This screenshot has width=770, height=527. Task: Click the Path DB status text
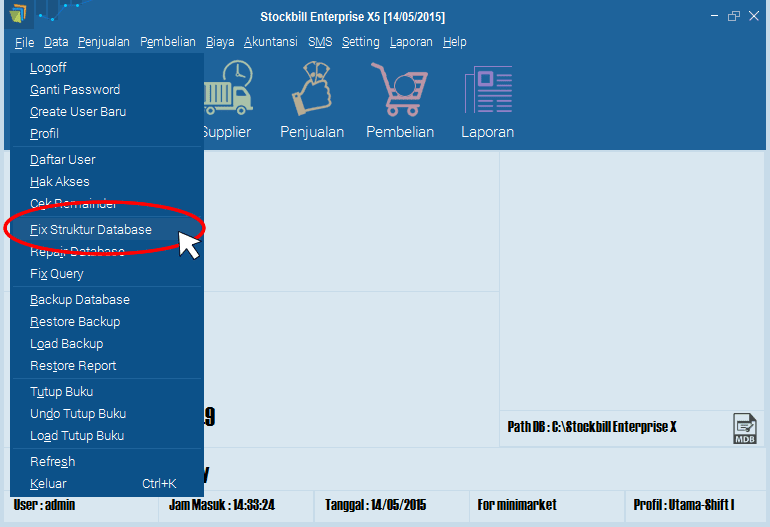click(x=592, y=427)
